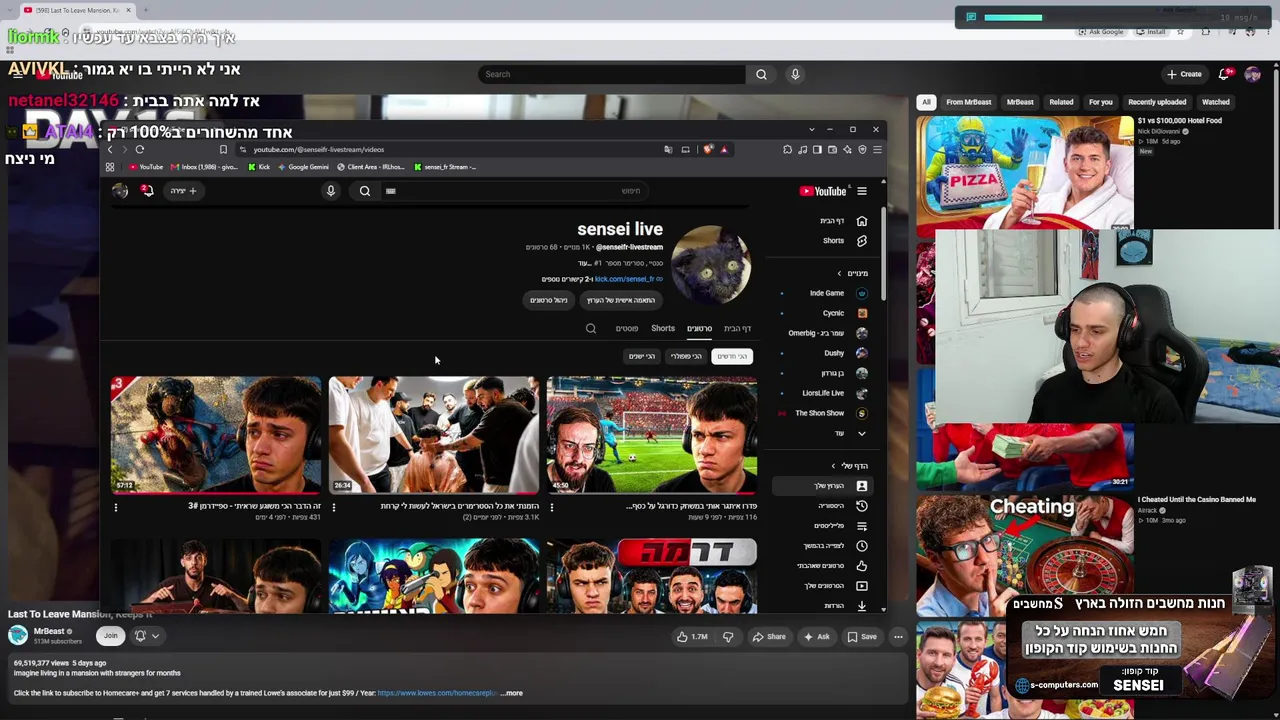The width and height of the screenshot is (1280, 720).
Task: Dislike the MrBeast video
Action: [728, 636]
